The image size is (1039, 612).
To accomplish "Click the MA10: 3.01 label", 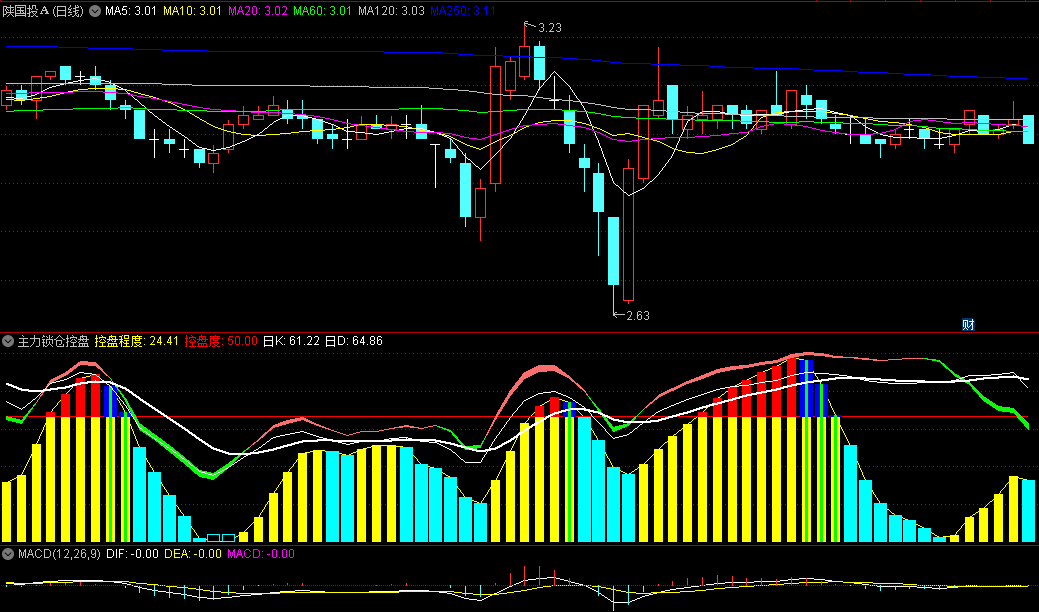I will 192,11.
